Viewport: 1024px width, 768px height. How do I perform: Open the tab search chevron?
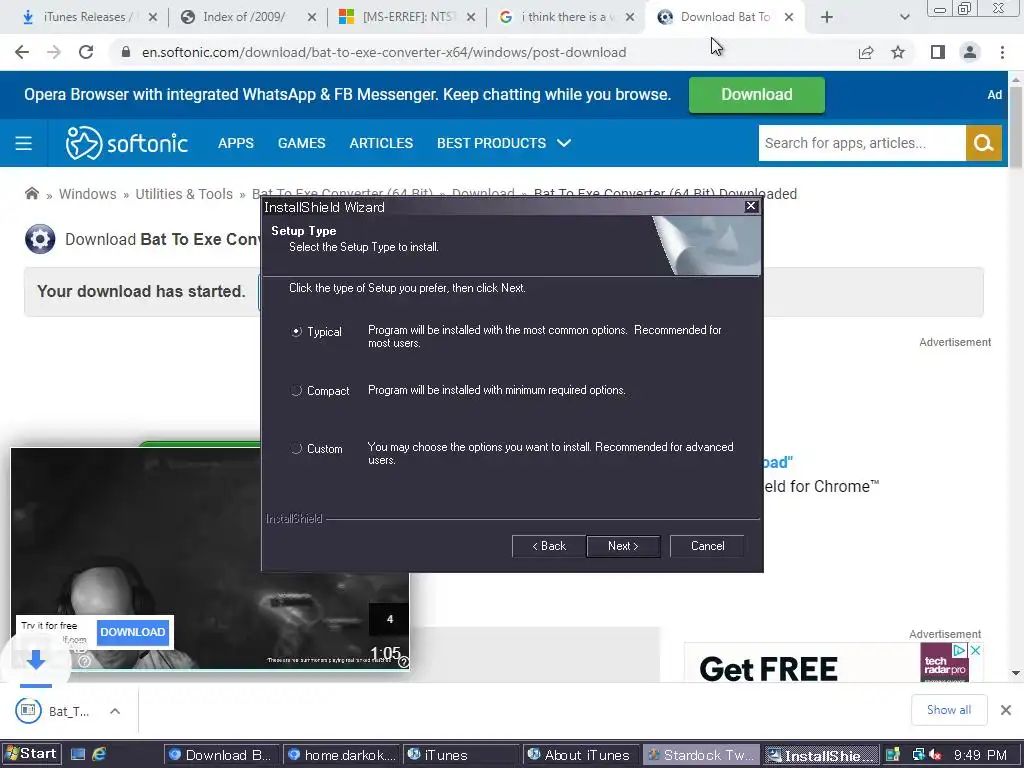click(x=904, y=17)
